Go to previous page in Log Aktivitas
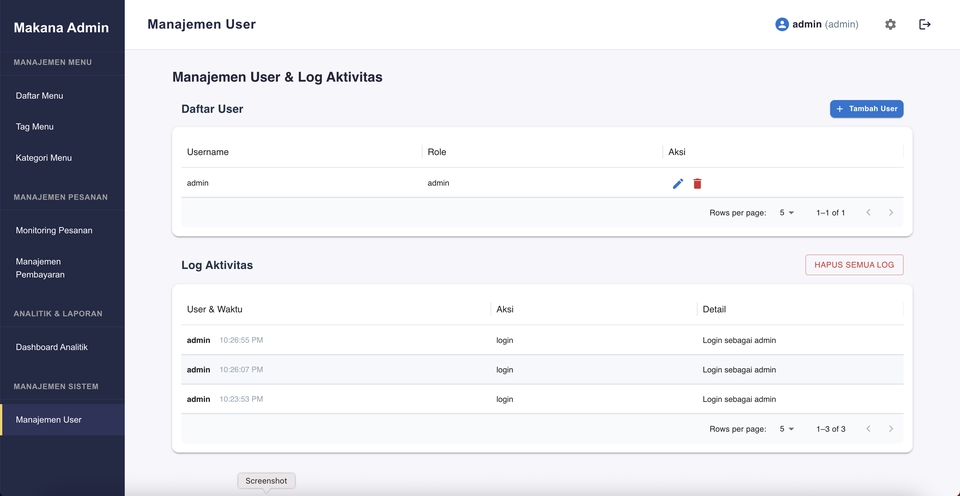This screenshot has height=496, width=960. 868,429
